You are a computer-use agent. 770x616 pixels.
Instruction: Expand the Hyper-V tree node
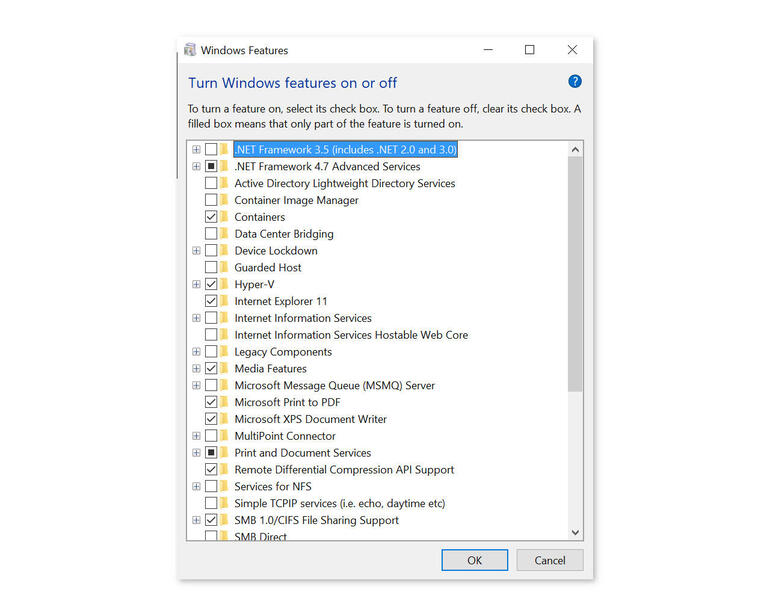point(196,284)
